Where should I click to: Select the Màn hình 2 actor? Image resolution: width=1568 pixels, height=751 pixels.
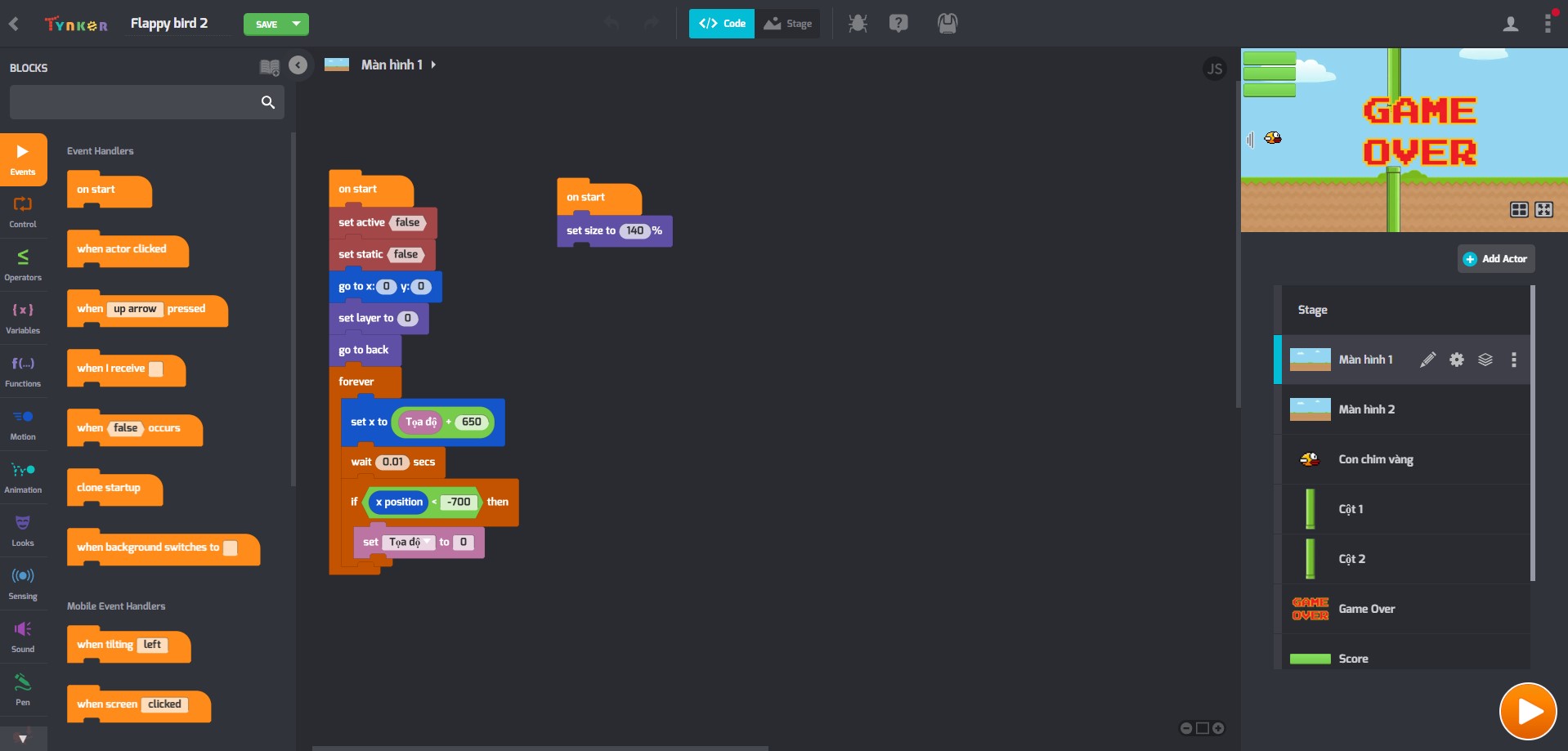pyautogui.click(x=1405, y=409)
